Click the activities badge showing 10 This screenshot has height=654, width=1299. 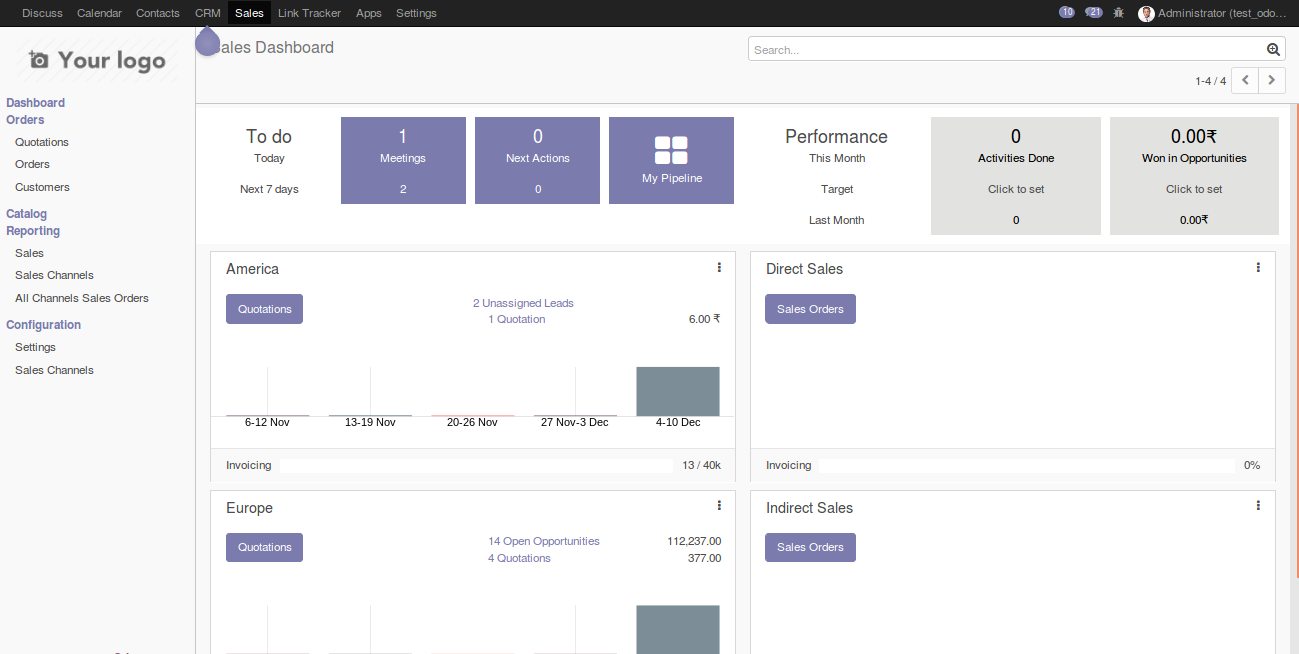tap(1067, 12)
